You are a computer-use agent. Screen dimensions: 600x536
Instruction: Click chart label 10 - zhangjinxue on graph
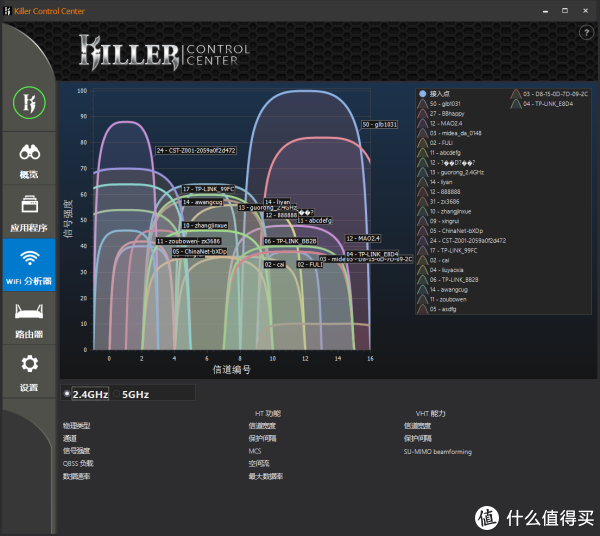205,225
